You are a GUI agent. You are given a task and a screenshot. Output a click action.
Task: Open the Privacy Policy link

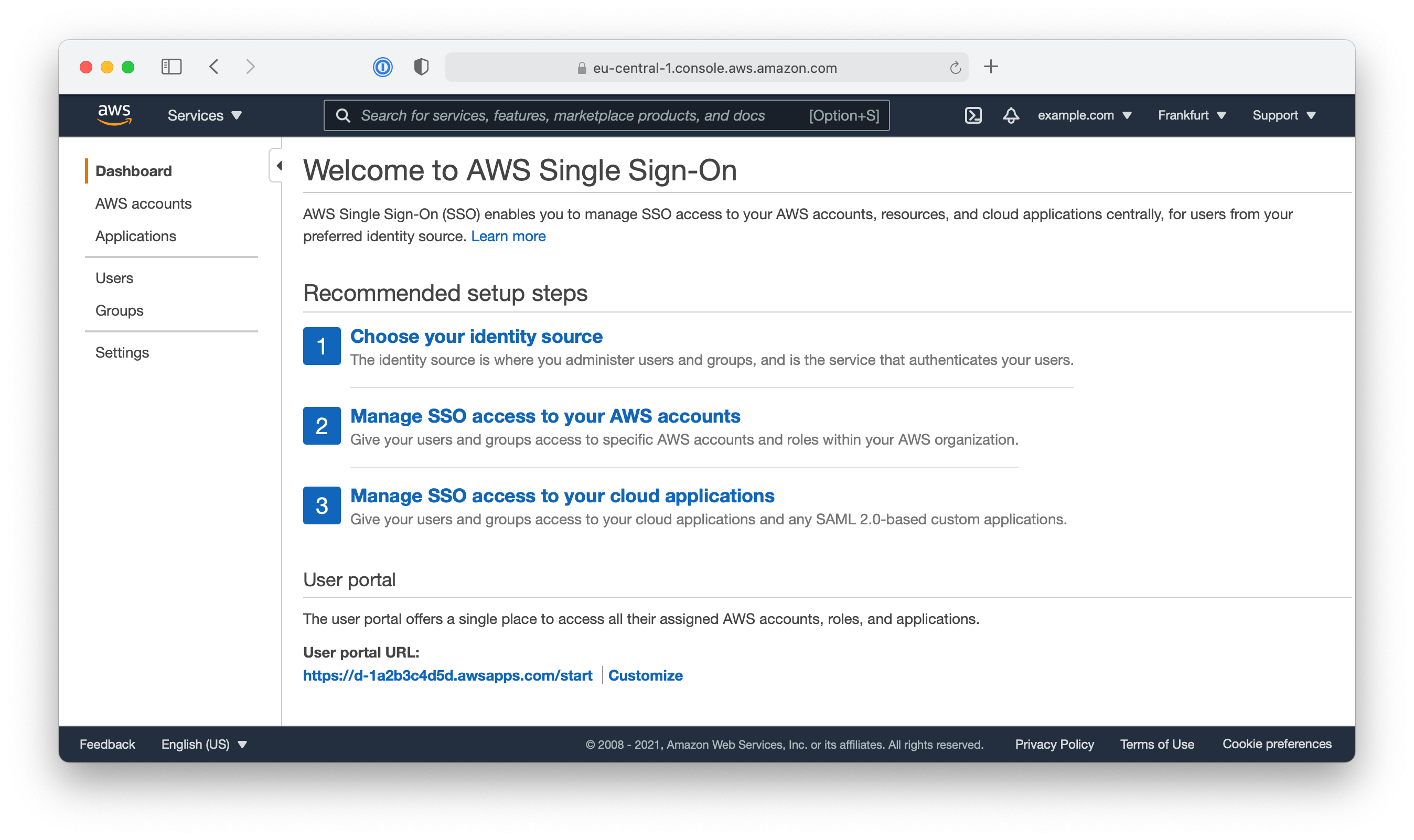pyautogui.click(x=1054, y=744)
